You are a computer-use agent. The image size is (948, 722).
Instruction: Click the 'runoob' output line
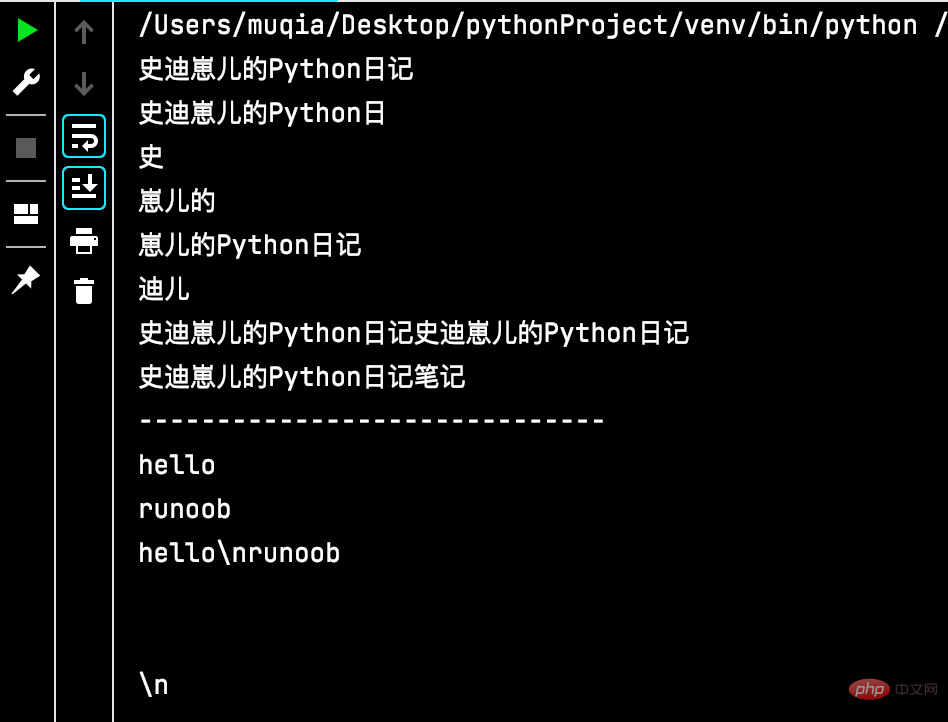coord(185,509)
